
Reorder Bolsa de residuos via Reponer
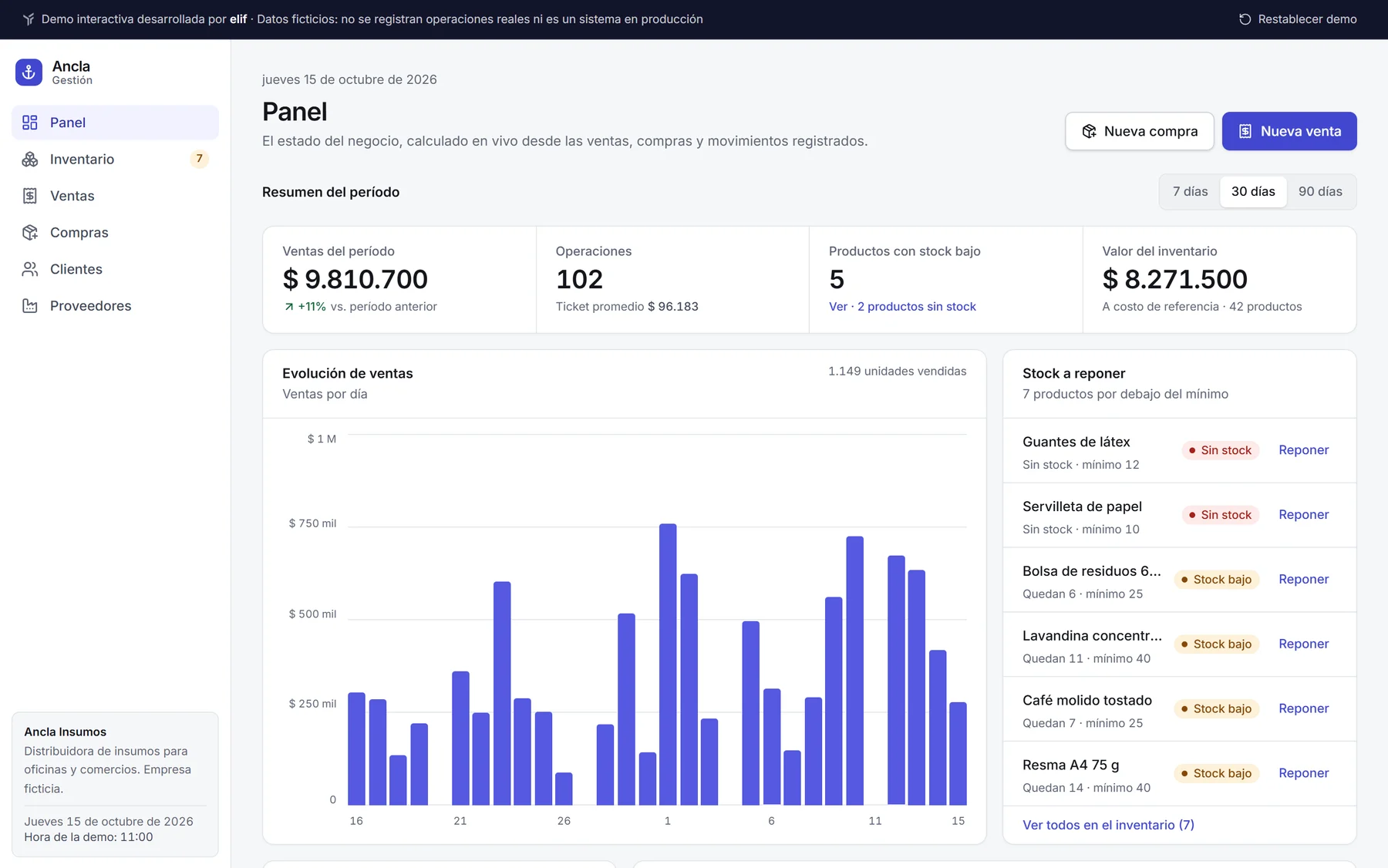coord(1303,580)
